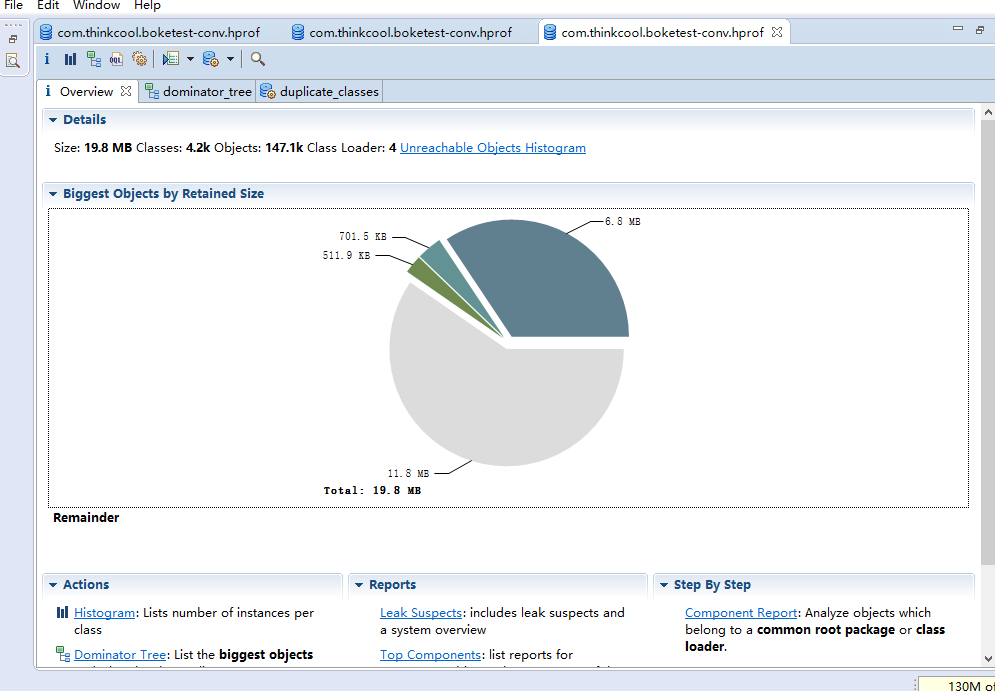Screen dimensions: 995x691
Task: Click the Thread Overview gears toolbar icon
Action: (140, 59)
